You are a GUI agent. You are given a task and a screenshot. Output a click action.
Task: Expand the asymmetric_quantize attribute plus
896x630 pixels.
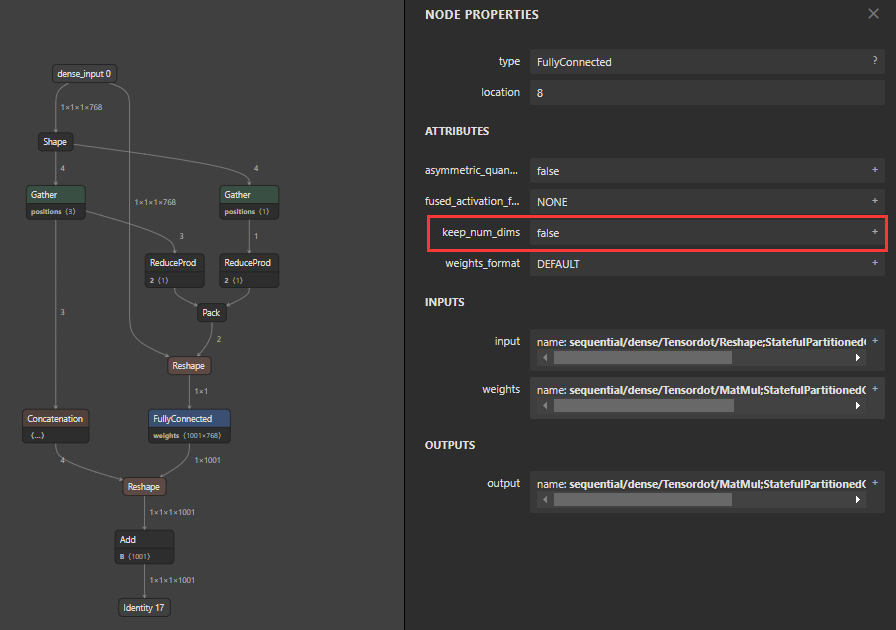click(x=875, y=170)
